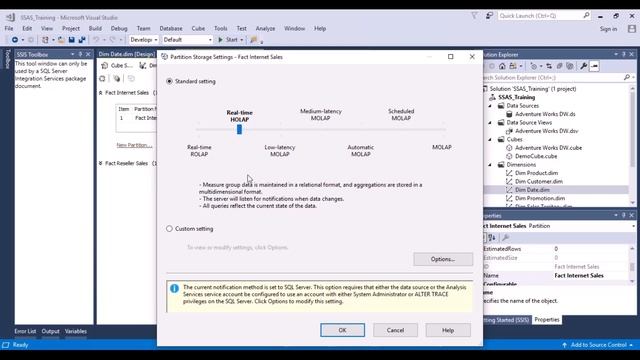Collapse Fact Internet Sales measure group
The height and width of the screenshot is (360, 640).
(100, 93)
